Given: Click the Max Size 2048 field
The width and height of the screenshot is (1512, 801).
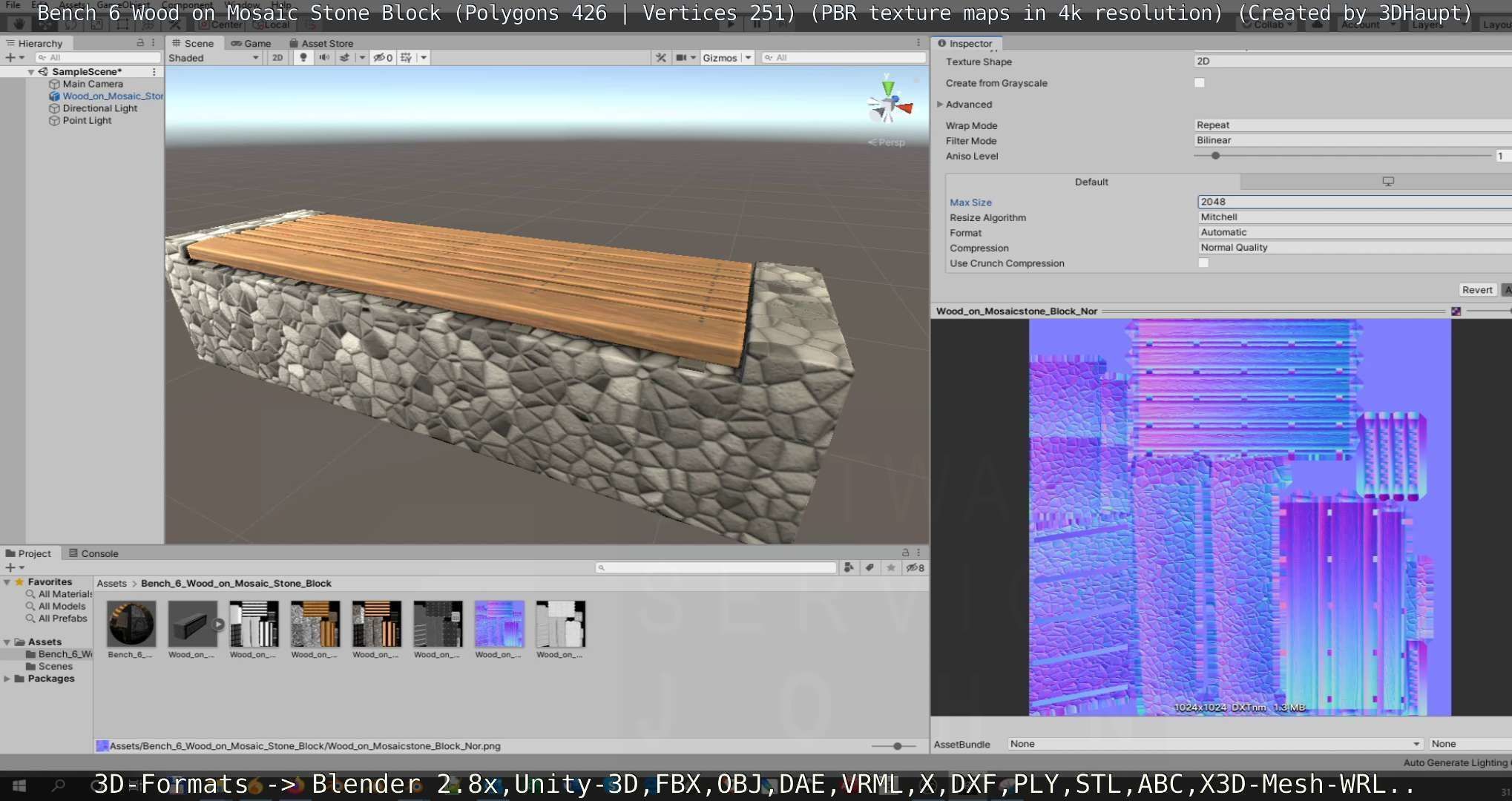Looking at the screenshot, I should pyautogui.click(x=1355, y=202).
